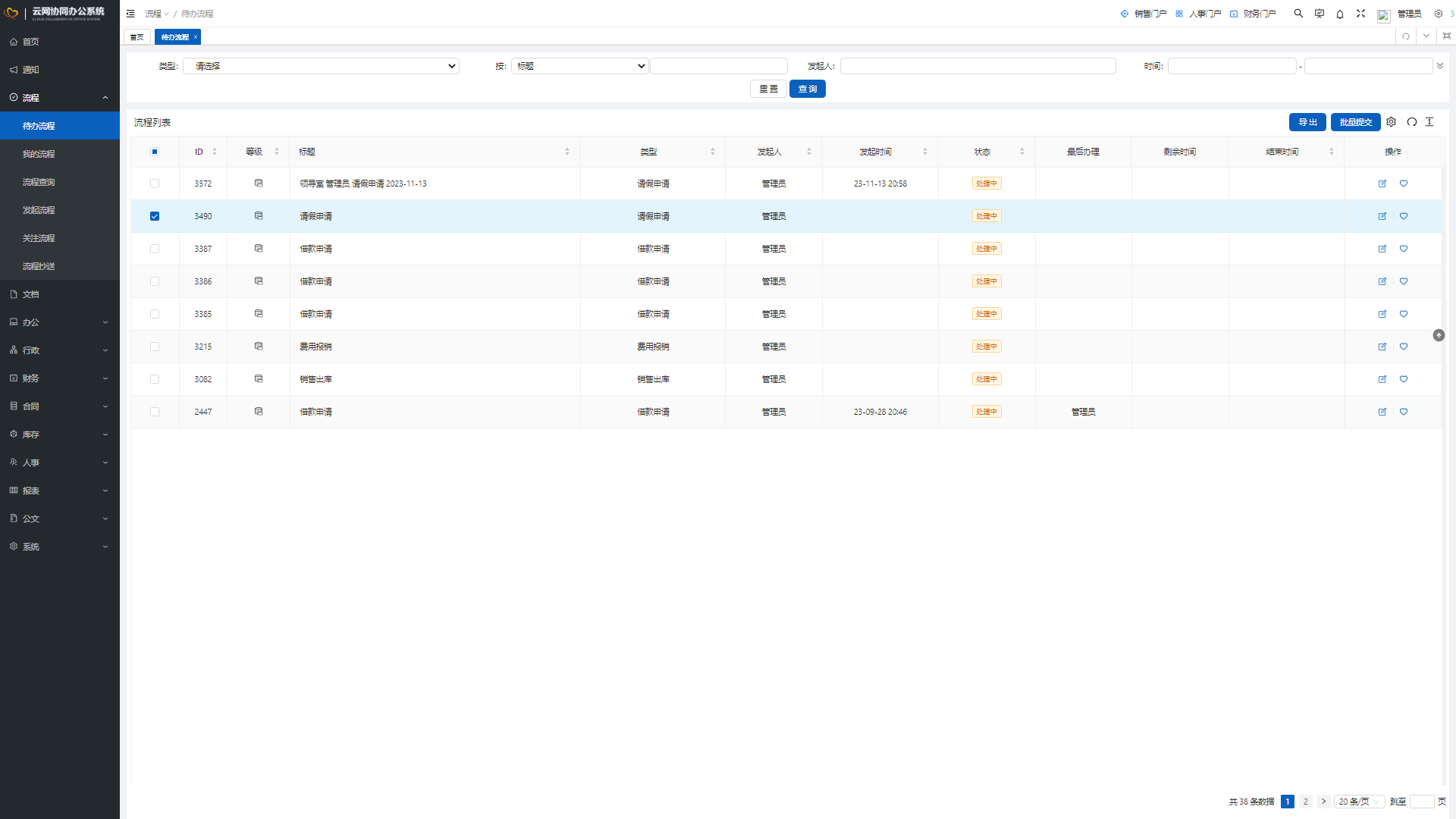Image resolution: width=1456 pixels, height=819 pixels.
Task: Click next page arrow in pagination
Action: click(1324, 802)
